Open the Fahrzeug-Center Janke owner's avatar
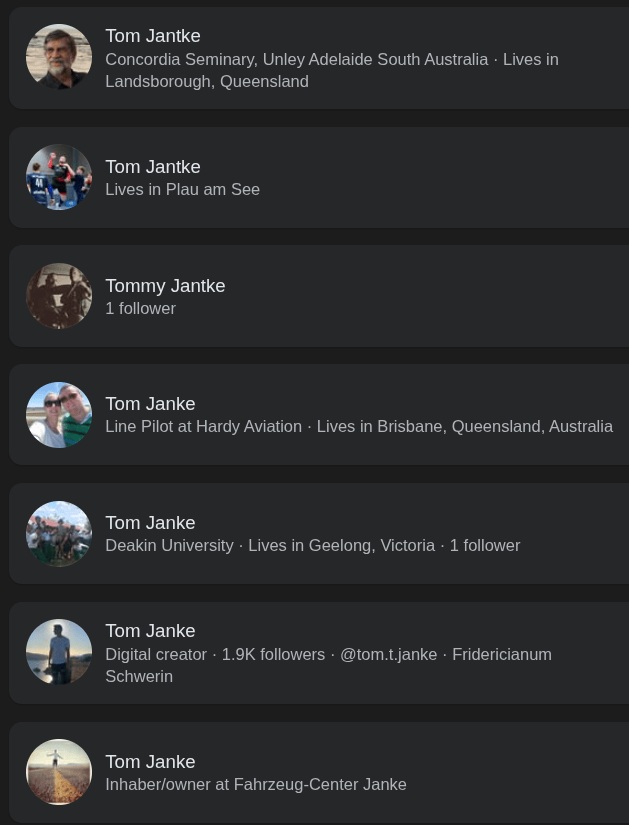 [59, 772]
